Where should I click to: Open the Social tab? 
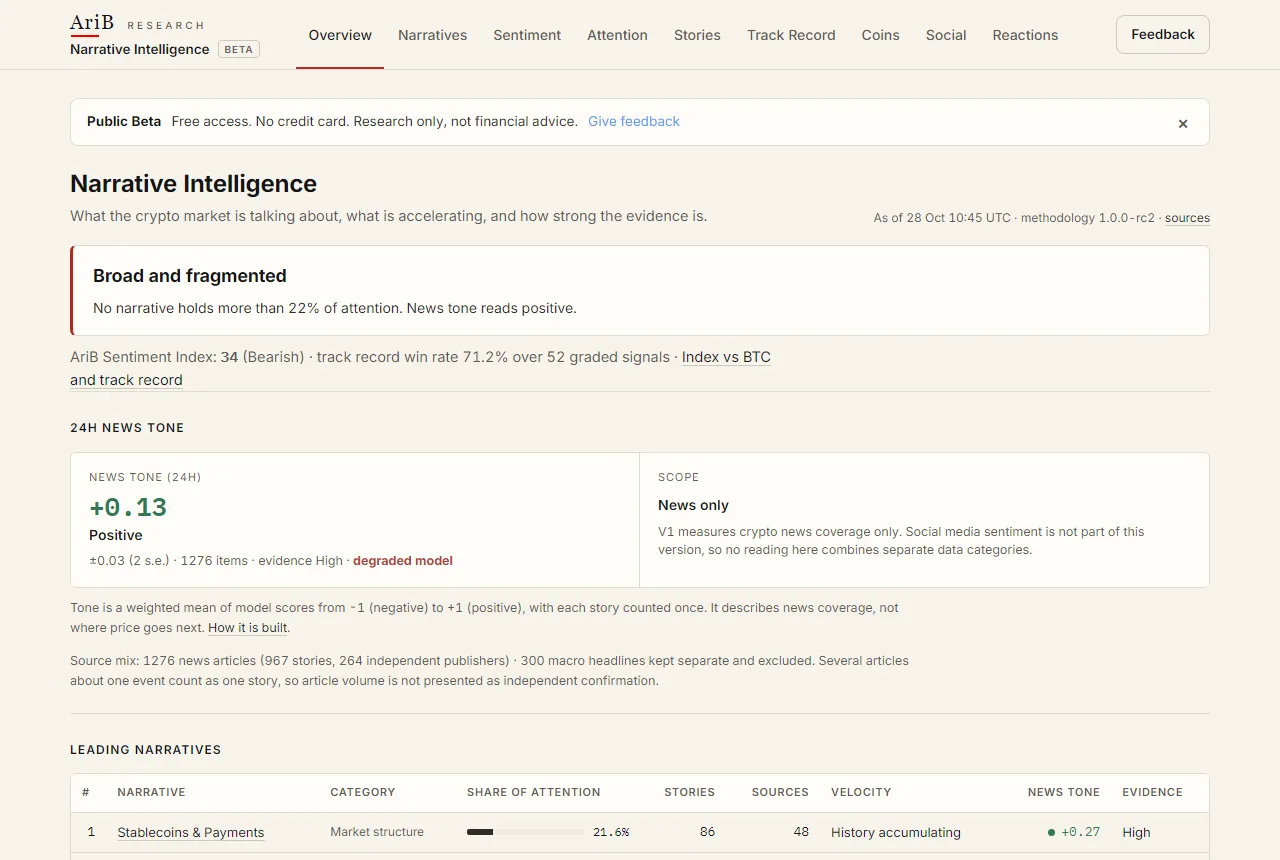[946, 35]
